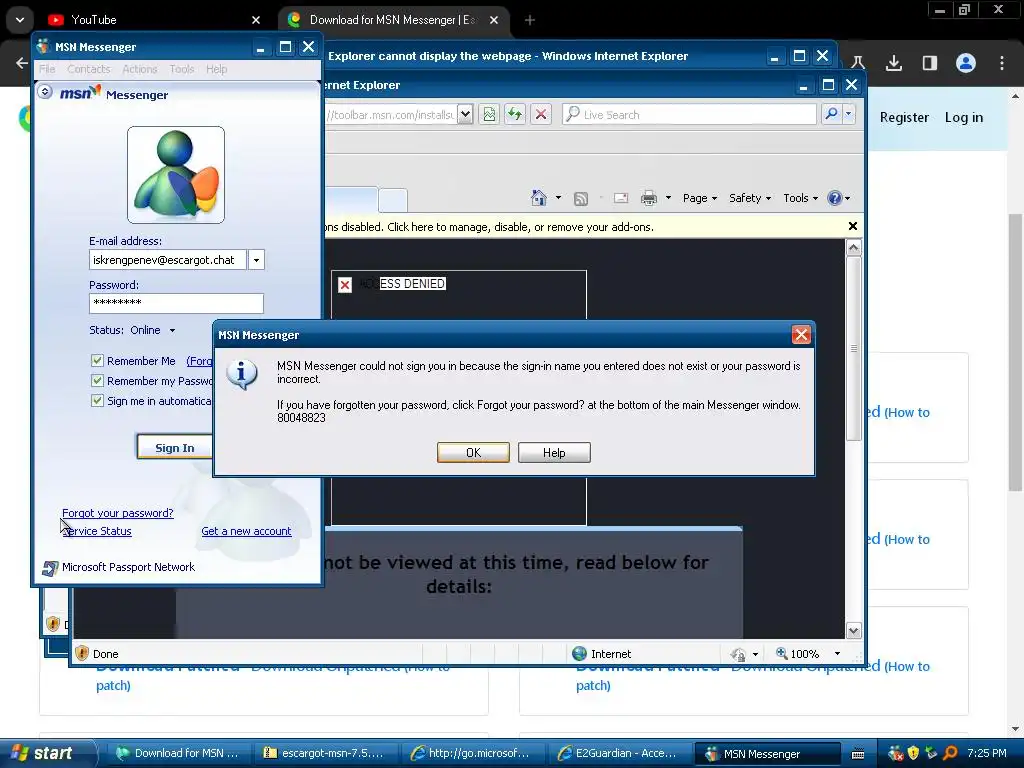The width and height of the screenshot is (1024, 768).
Task: Click the Chrome side panel icon
Action: 929,63
